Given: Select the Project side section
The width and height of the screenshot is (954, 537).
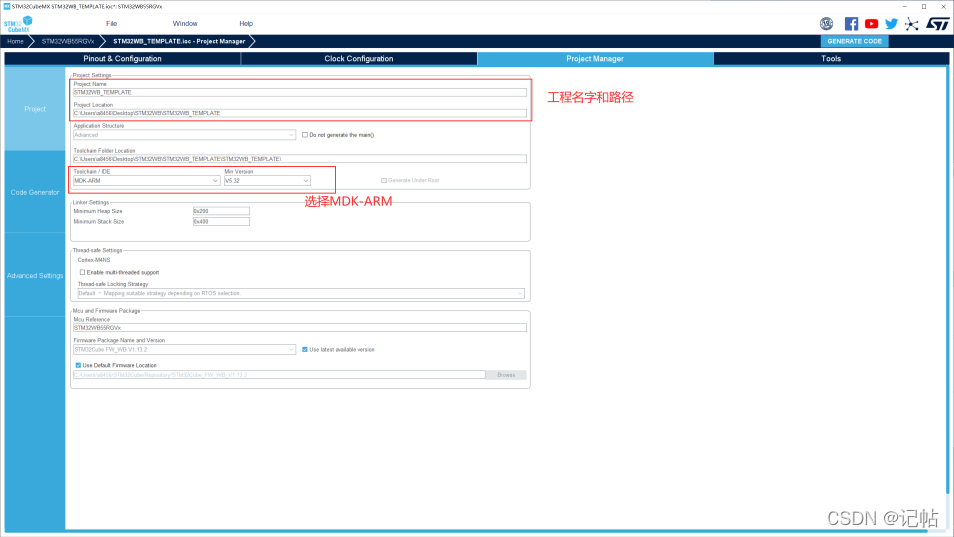Looking at the screenshot, I should (x=35, y=109).
